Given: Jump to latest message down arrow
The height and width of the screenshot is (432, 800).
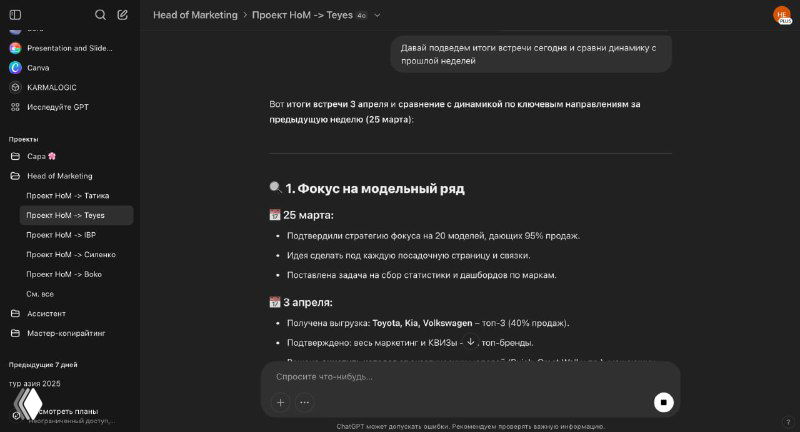Looking at the screenshot, I should (470, 342).
